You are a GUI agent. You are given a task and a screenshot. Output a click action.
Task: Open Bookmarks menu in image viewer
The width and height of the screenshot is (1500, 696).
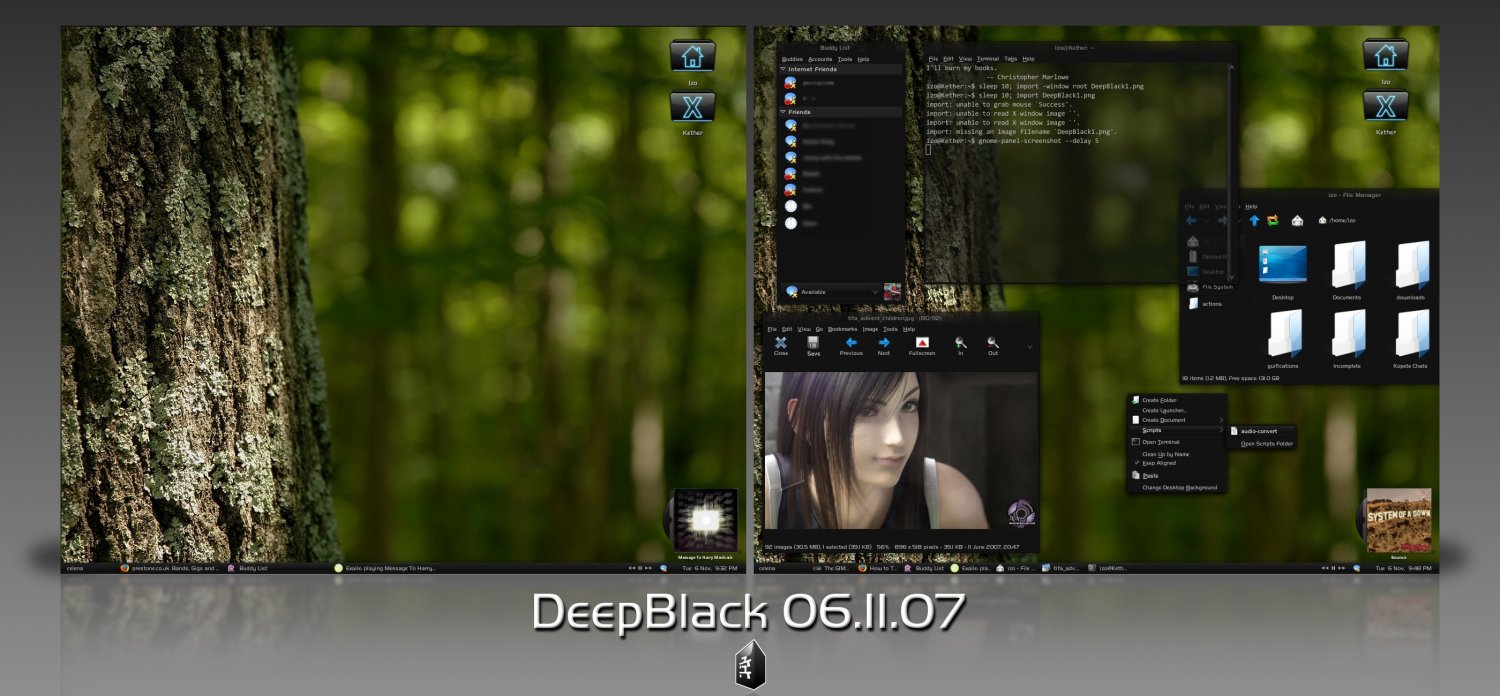tap(842, 329)
